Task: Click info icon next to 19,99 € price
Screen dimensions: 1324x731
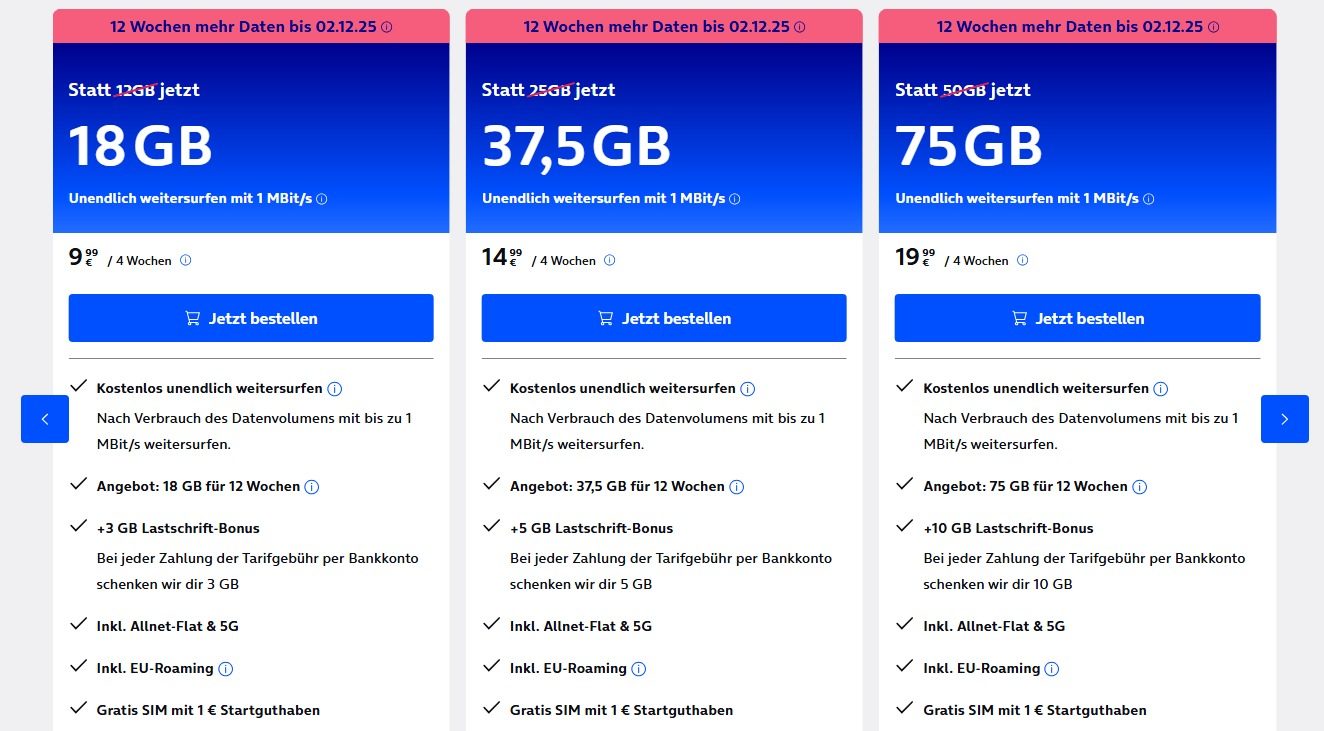Action: click(x=1022, y=261)
